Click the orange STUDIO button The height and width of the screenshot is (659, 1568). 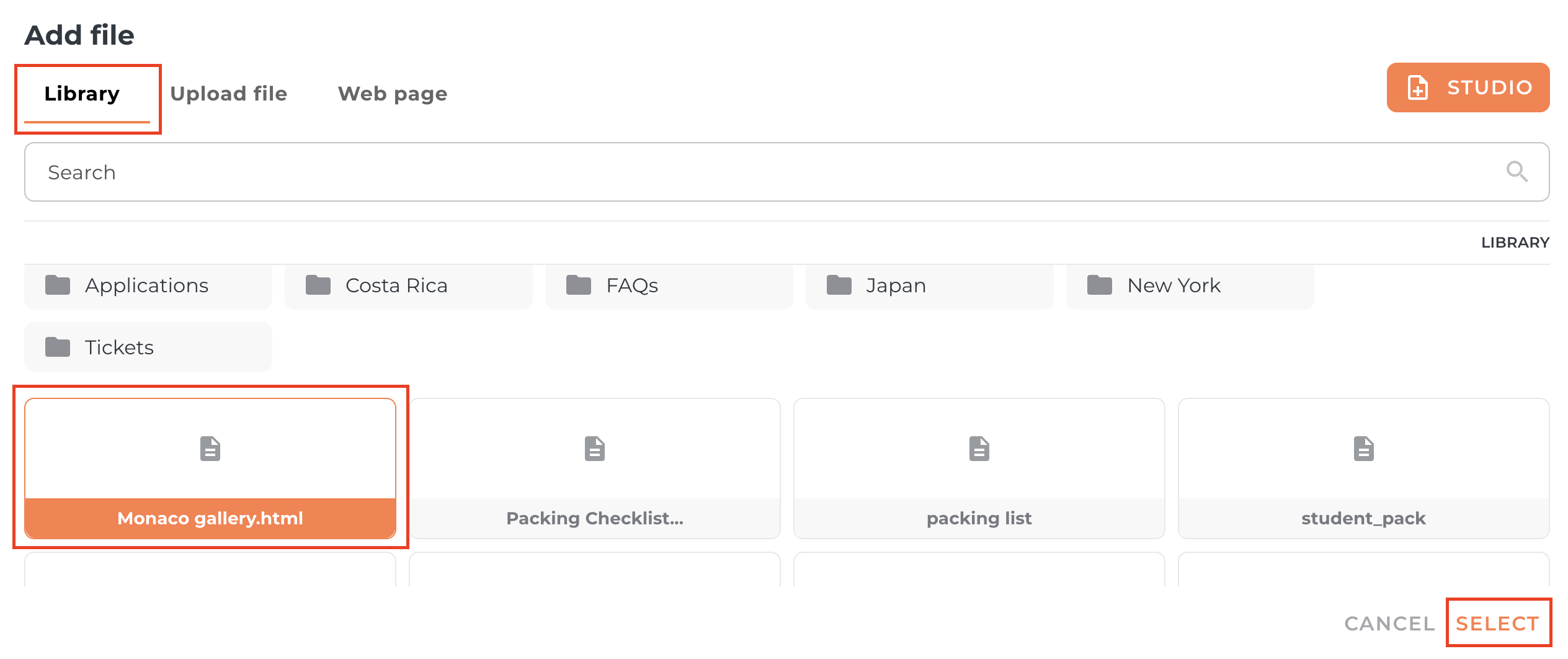1468,87
